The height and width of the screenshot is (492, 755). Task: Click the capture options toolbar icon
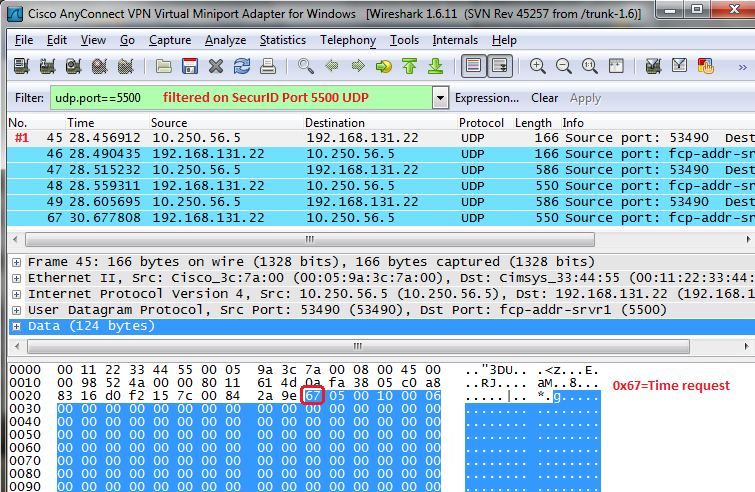[47, 66]
